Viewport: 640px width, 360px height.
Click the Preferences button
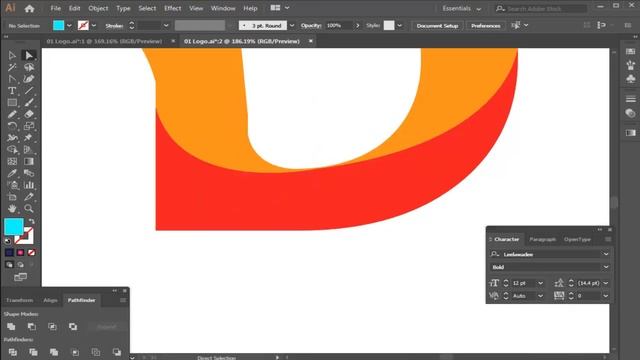[486, 26]
